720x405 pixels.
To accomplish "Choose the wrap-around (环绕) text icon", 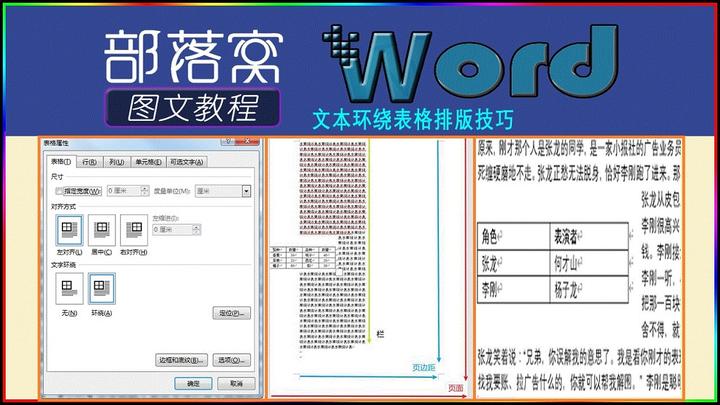I will pos(101,288).
